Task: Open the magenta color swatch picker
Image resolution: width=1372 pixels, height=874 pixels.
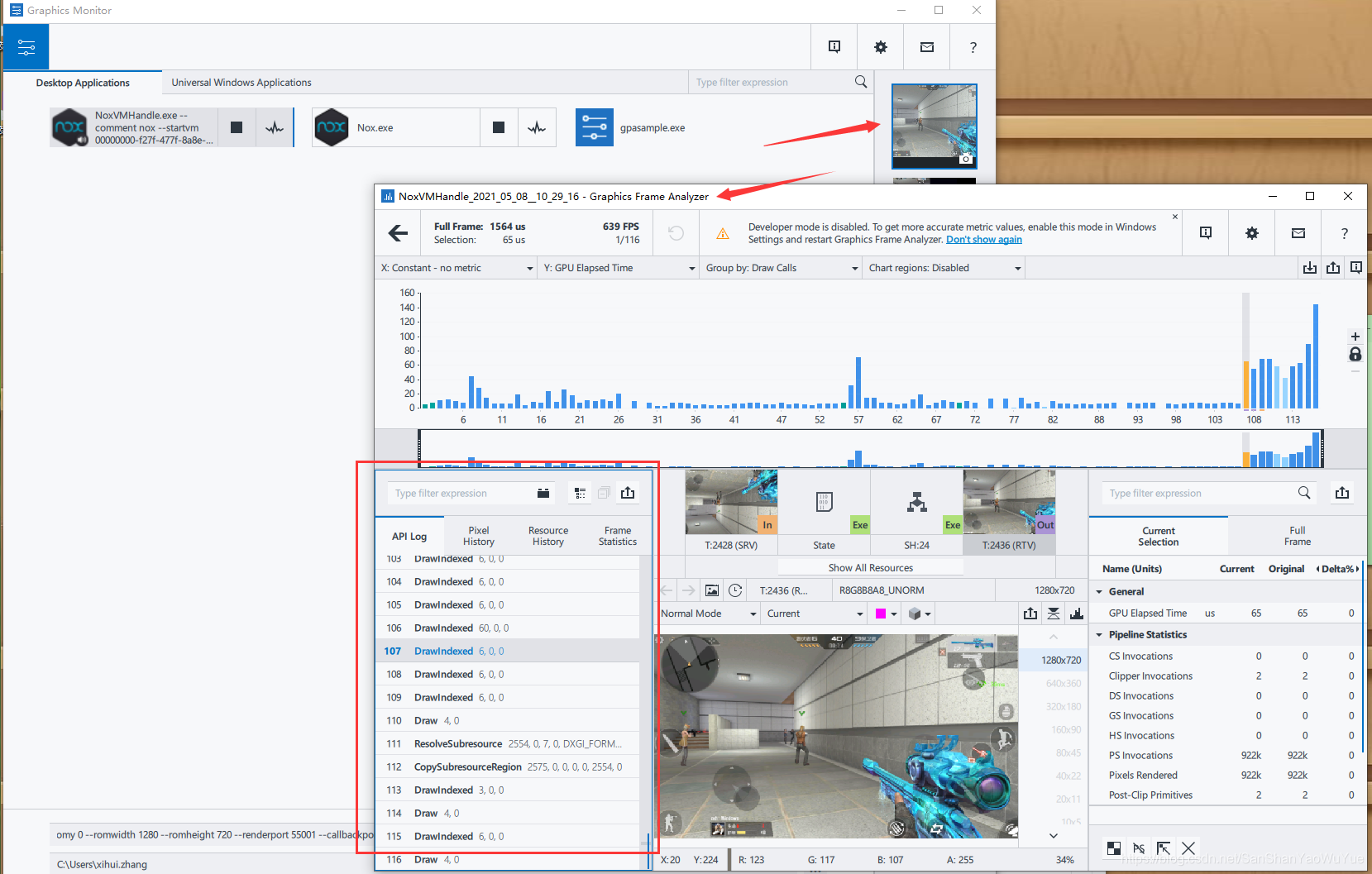Action: [x=886, y=614]
